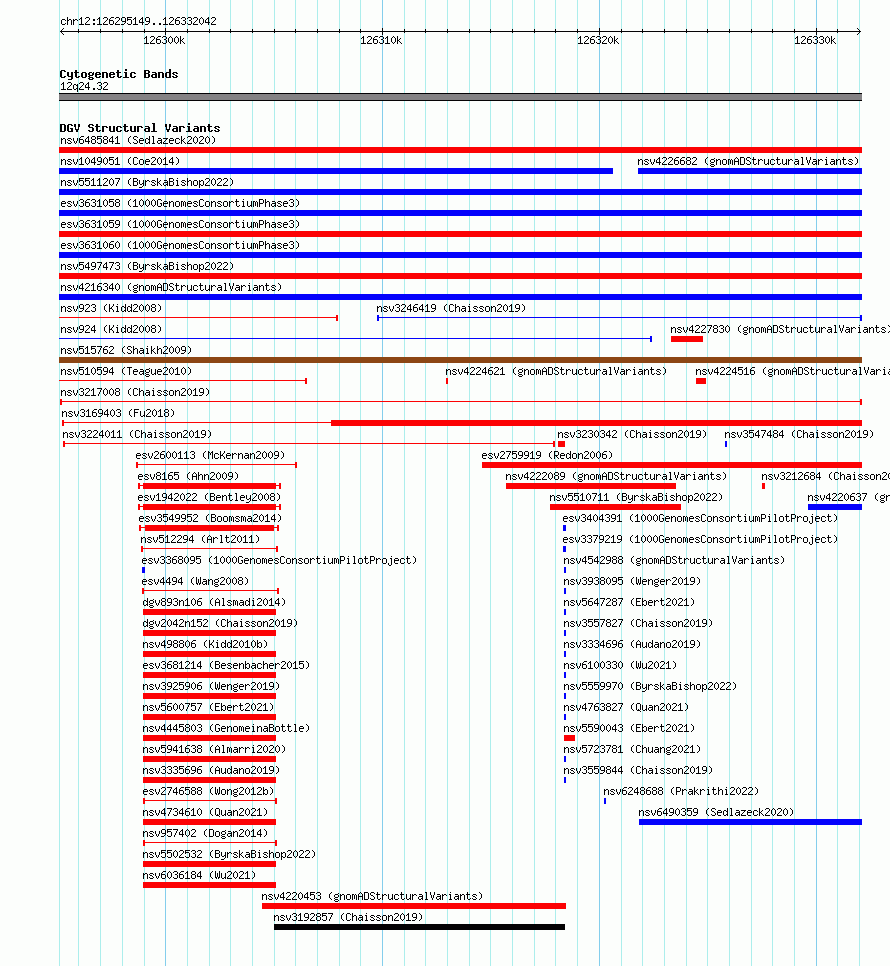Viewport: 890px width, 966px height.
Task: Click nsv923 (Kidd2008) label
Action: (x=111, y=308)
